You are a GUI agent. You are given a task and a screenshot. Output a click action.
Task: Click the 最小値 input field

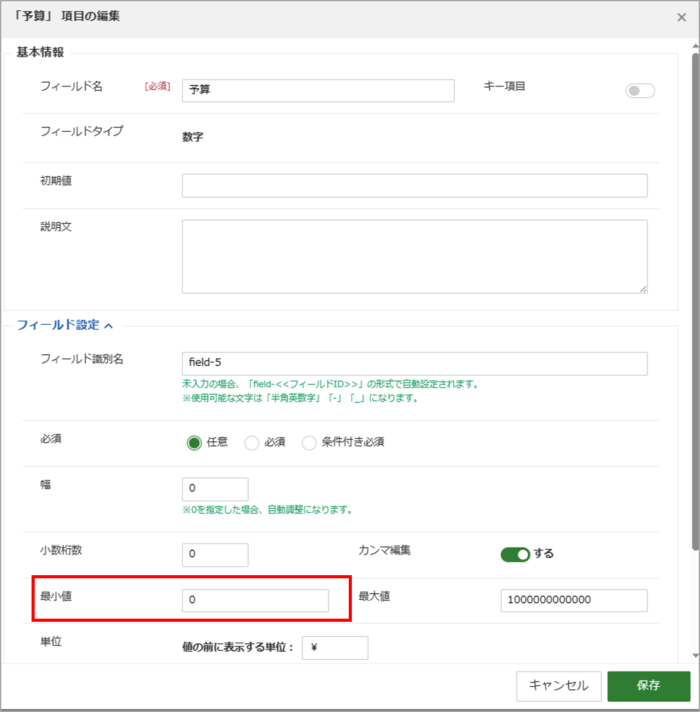point(255,600)
